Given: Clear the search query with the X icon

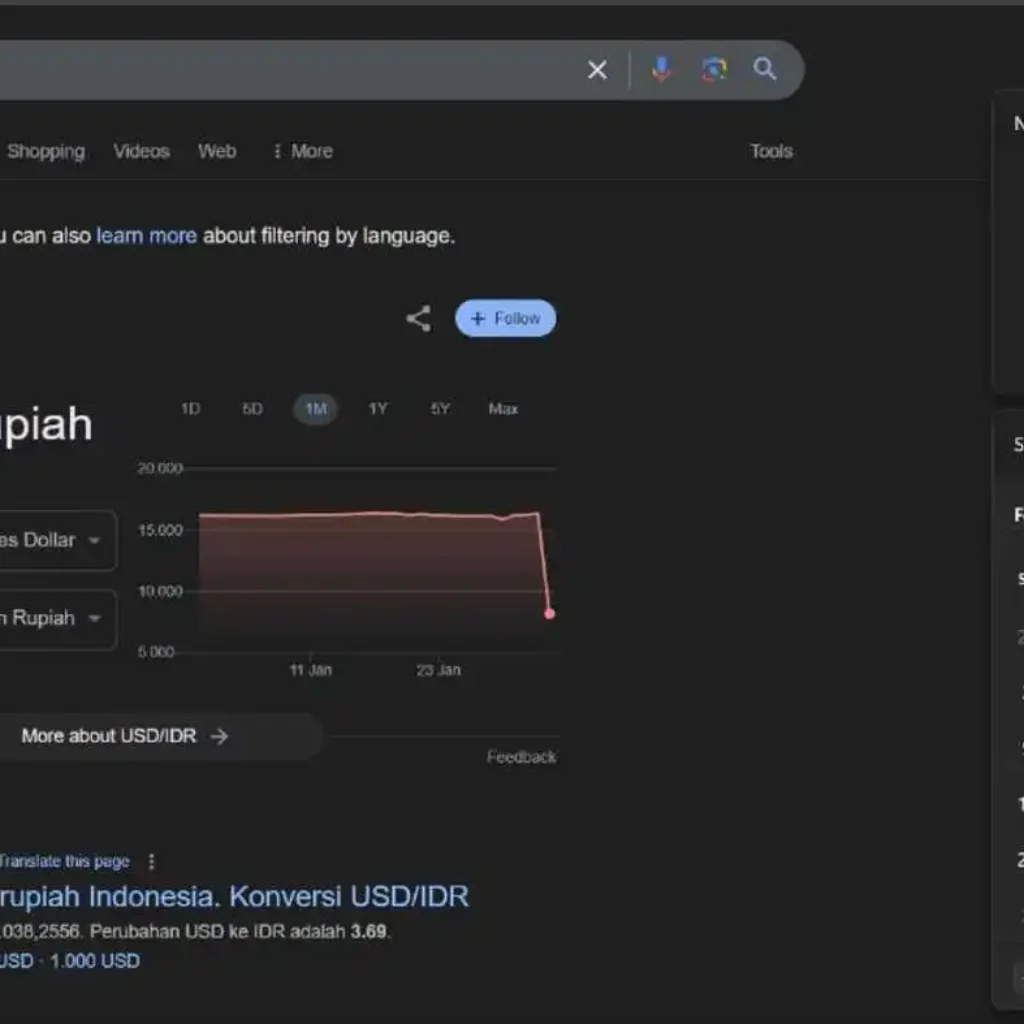Looking at the screenshot, I should [597, 69].
